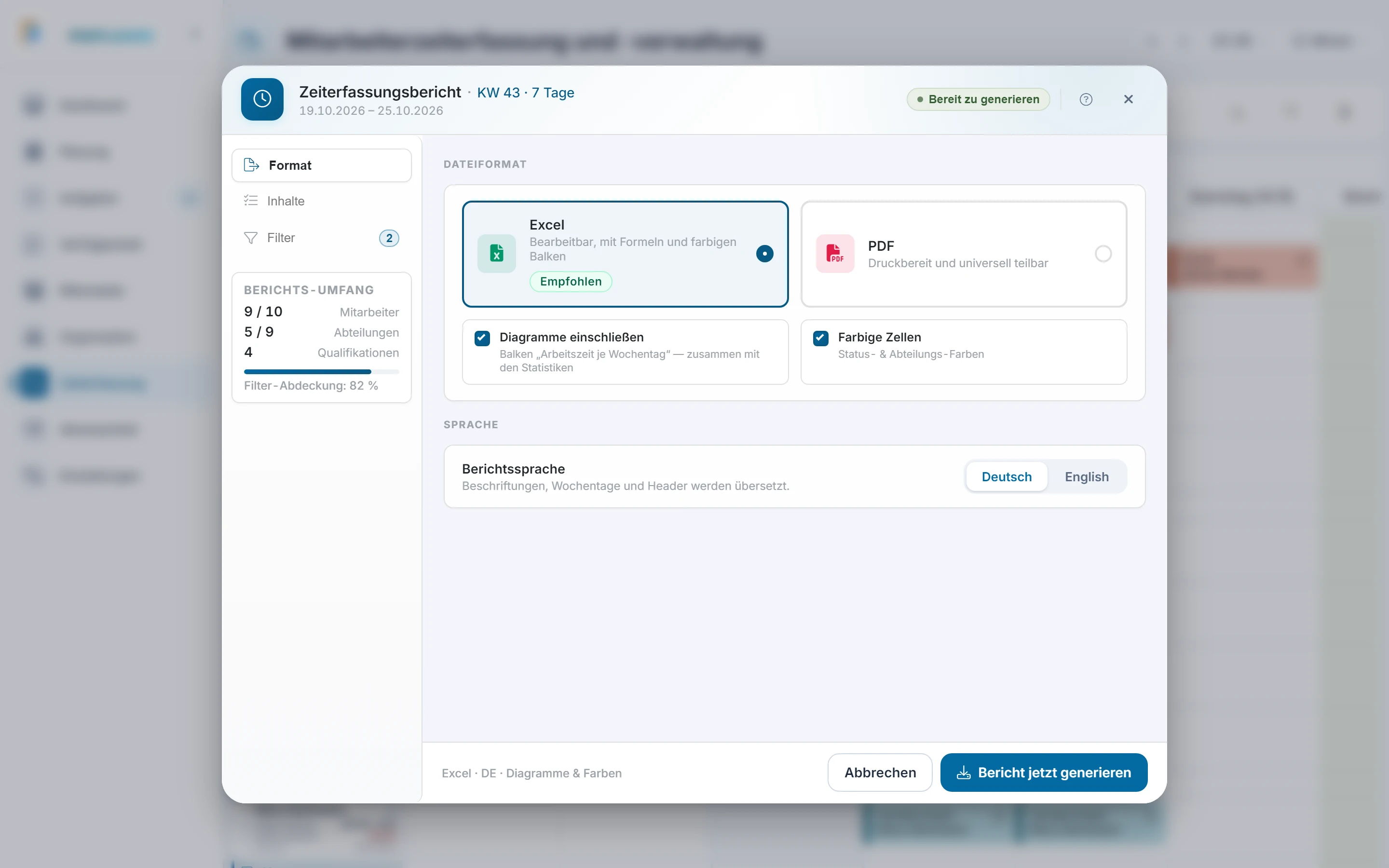Click Bericht jetzt generieren button
Screen dimensions: 1389x868
(x=1044, y=772)
